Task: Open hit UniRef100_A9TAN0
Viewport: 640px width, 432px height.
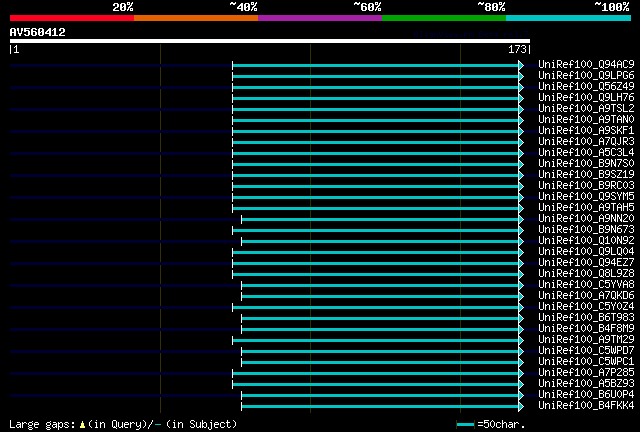Action: (586, 120)
